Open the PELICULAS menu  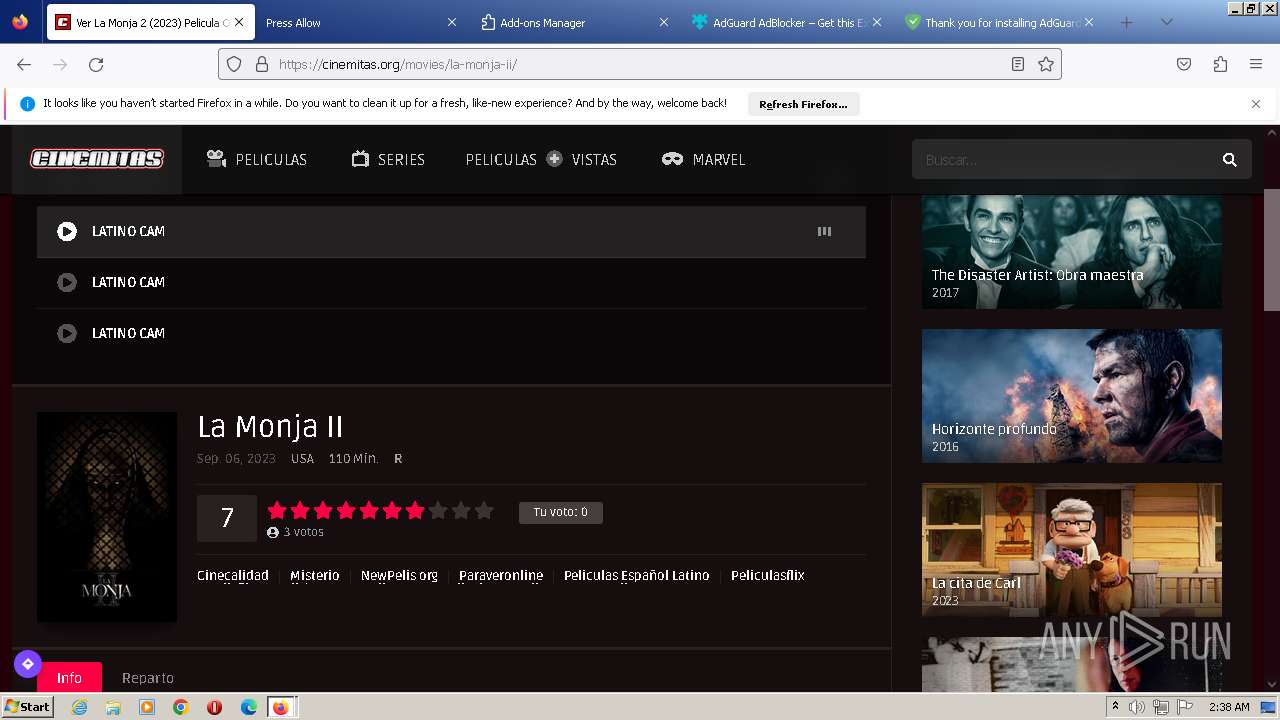[x=257, y=159]
